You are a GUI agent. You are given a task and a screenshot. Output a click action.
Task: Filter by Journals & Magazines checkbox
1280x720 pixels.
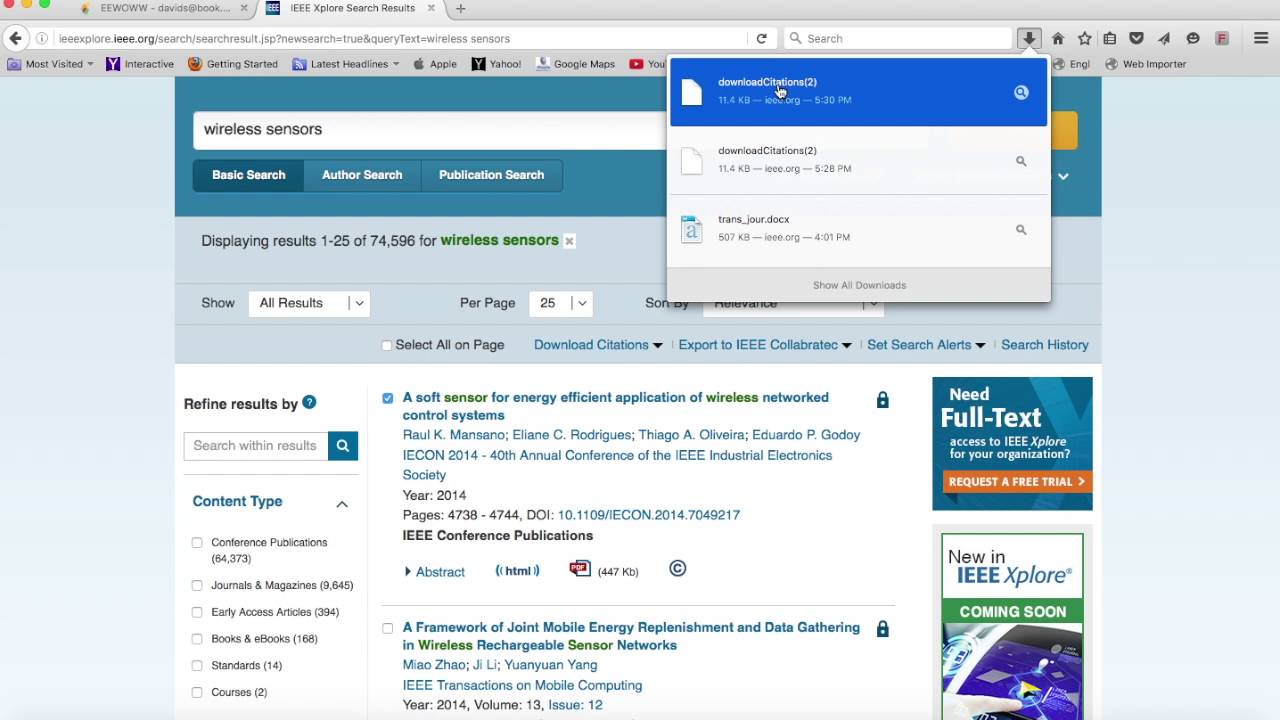(x=197, y=586)
